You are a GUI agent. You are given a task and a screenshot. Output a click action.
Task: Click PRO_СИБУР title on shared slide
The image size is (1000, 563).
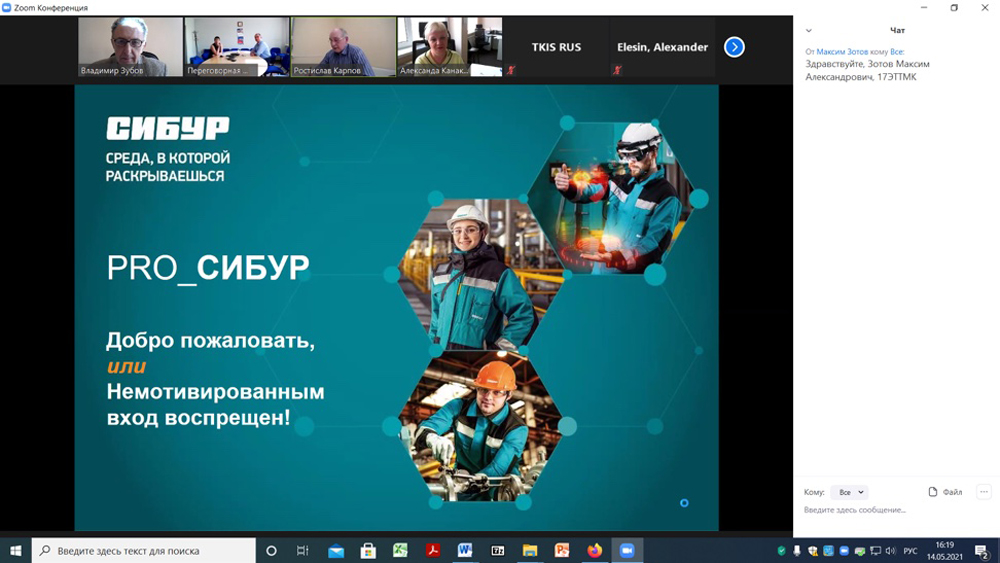coord(208,268)
